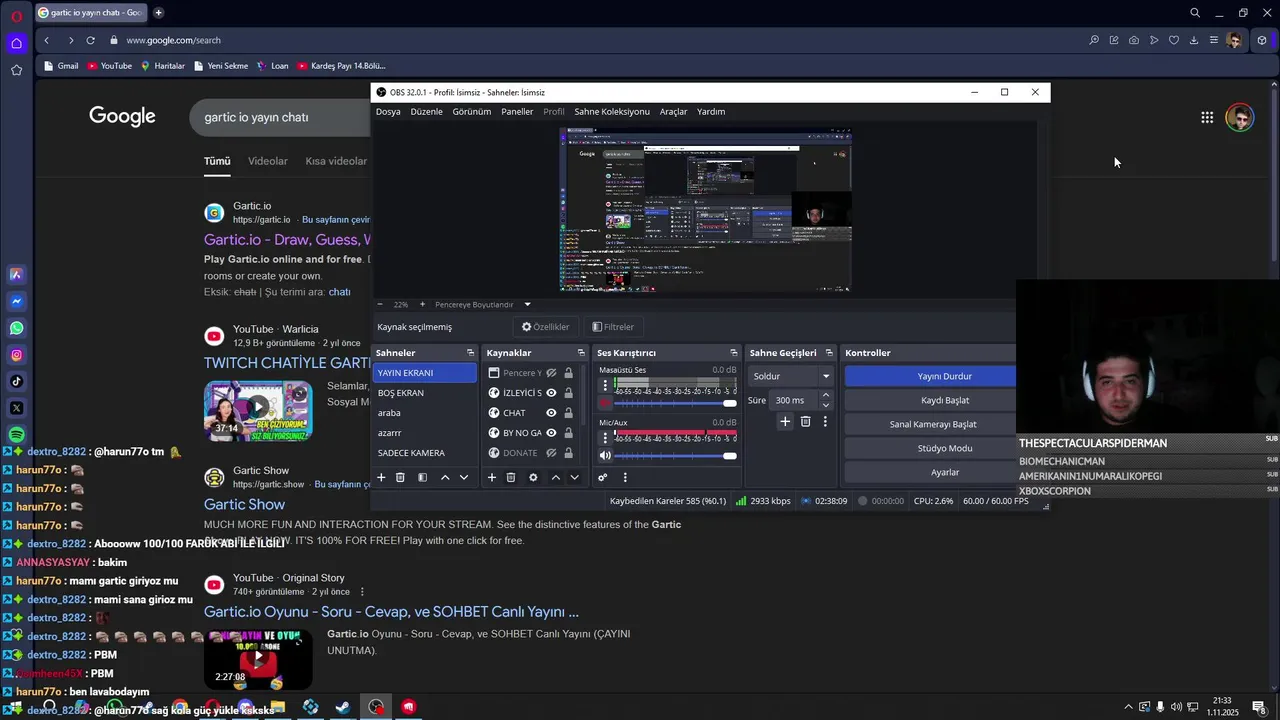
Task: Open Mic/Aux three-dot options
Action: point(604,437)
